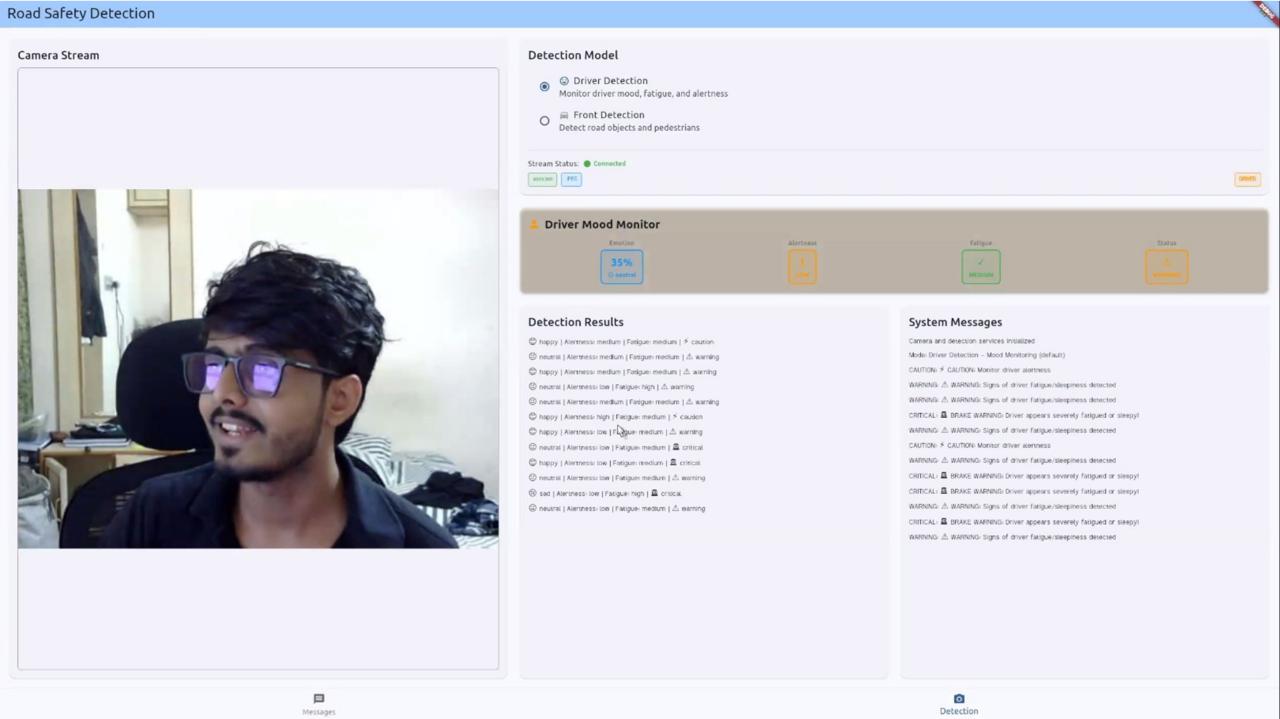
Task: Select the Front Detection radio button
Action: point(544,121)
